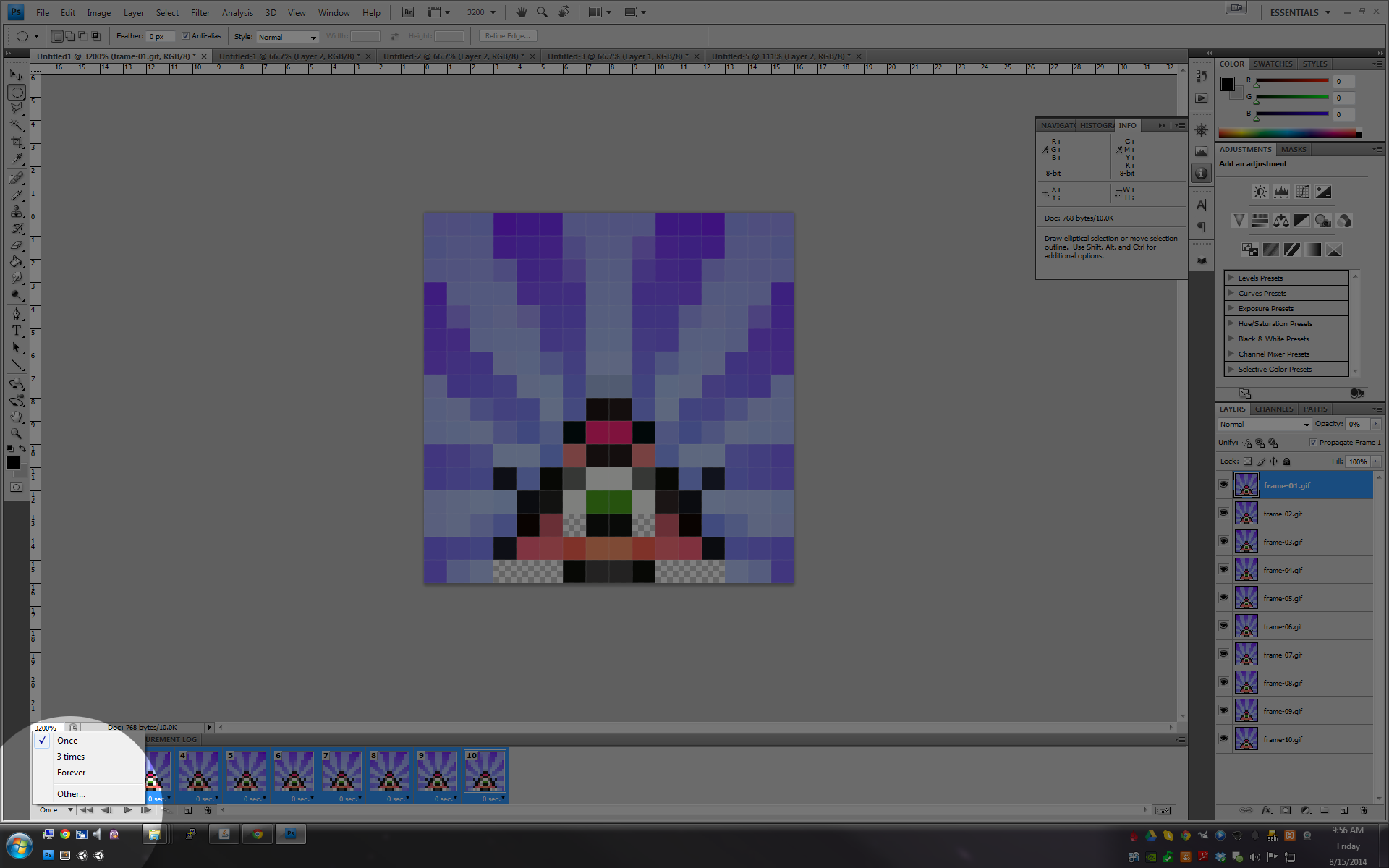Image resolution: width=1389 pixels, height=868 pixels.
Task: Add a Curves adjustment
Action: coord(1302,192)
